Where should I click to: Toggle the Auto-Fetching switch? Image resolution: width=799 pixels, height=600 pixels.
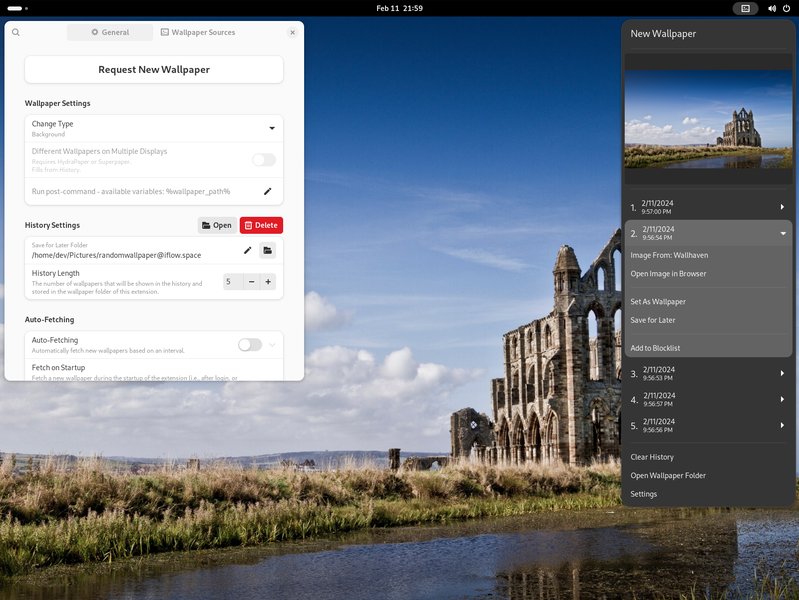(250, 345)
